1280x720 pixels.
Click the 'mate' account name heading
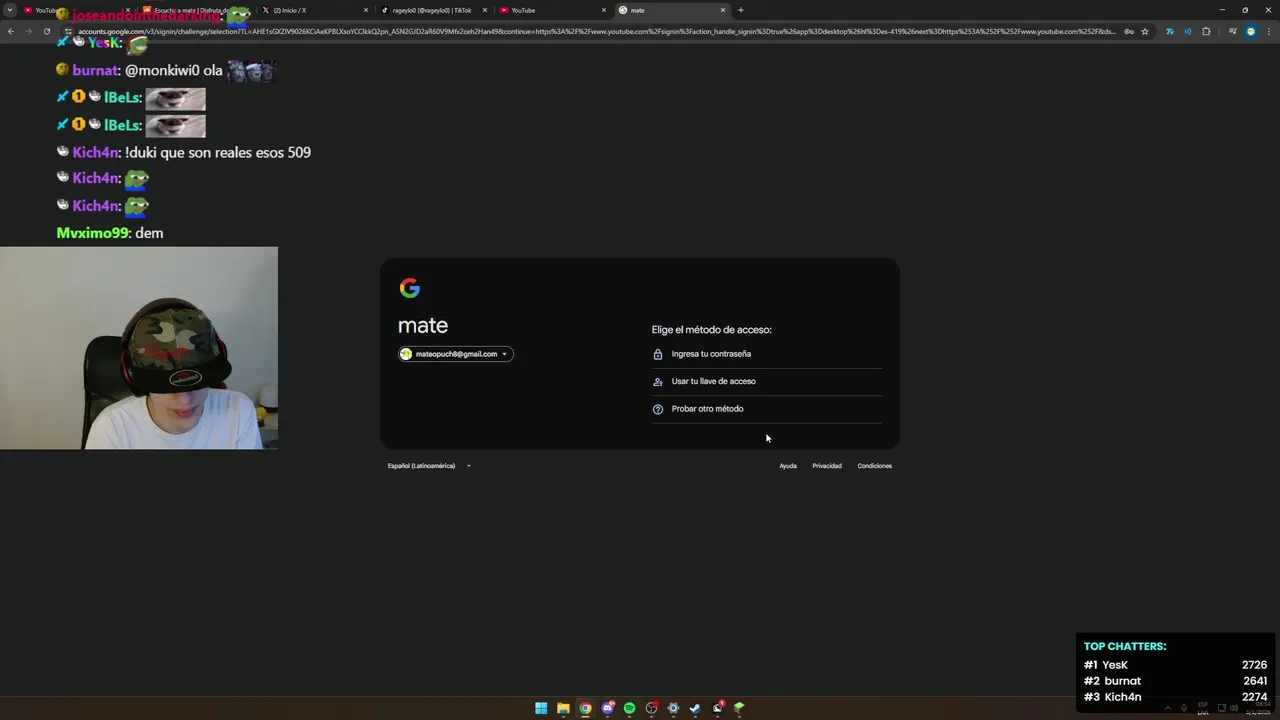click(x=423, y=326)
